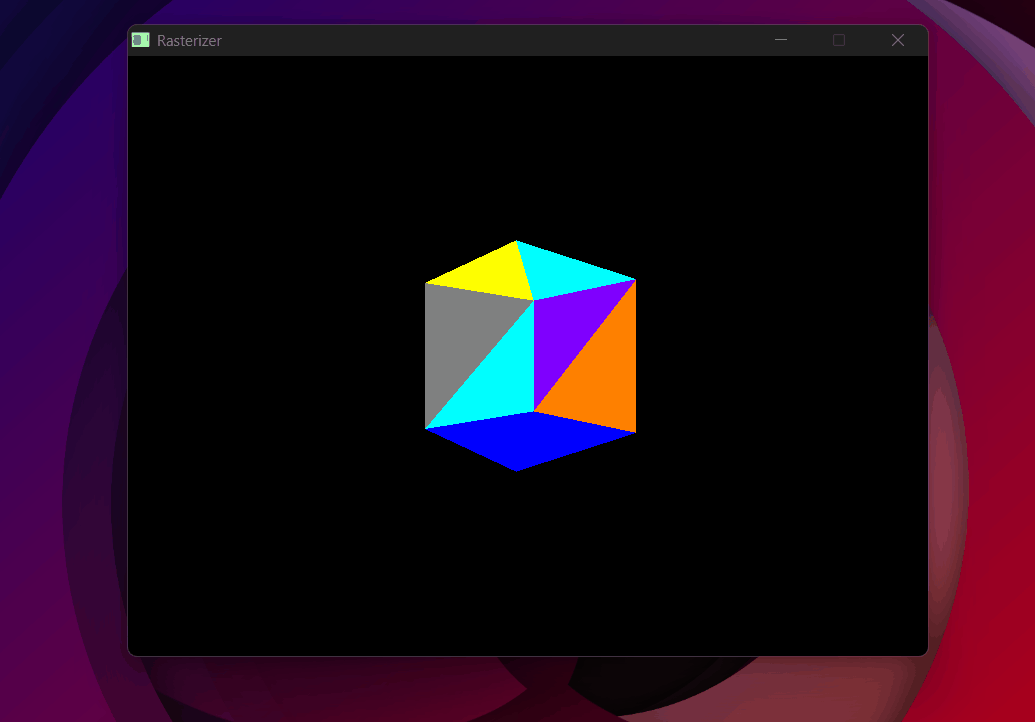Click the Rasterizer window app icon
The width and height of the screenshot is (1035, 722).
tap(141, 40)
